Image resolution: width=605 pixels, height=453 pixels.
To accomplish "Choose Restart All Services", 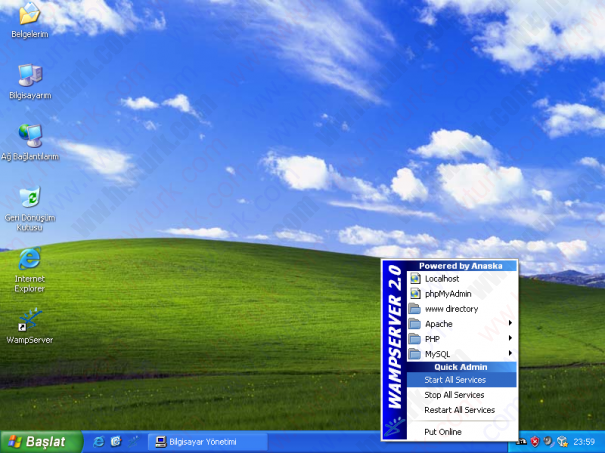I will pyautogui.click(x=462, y=410).
